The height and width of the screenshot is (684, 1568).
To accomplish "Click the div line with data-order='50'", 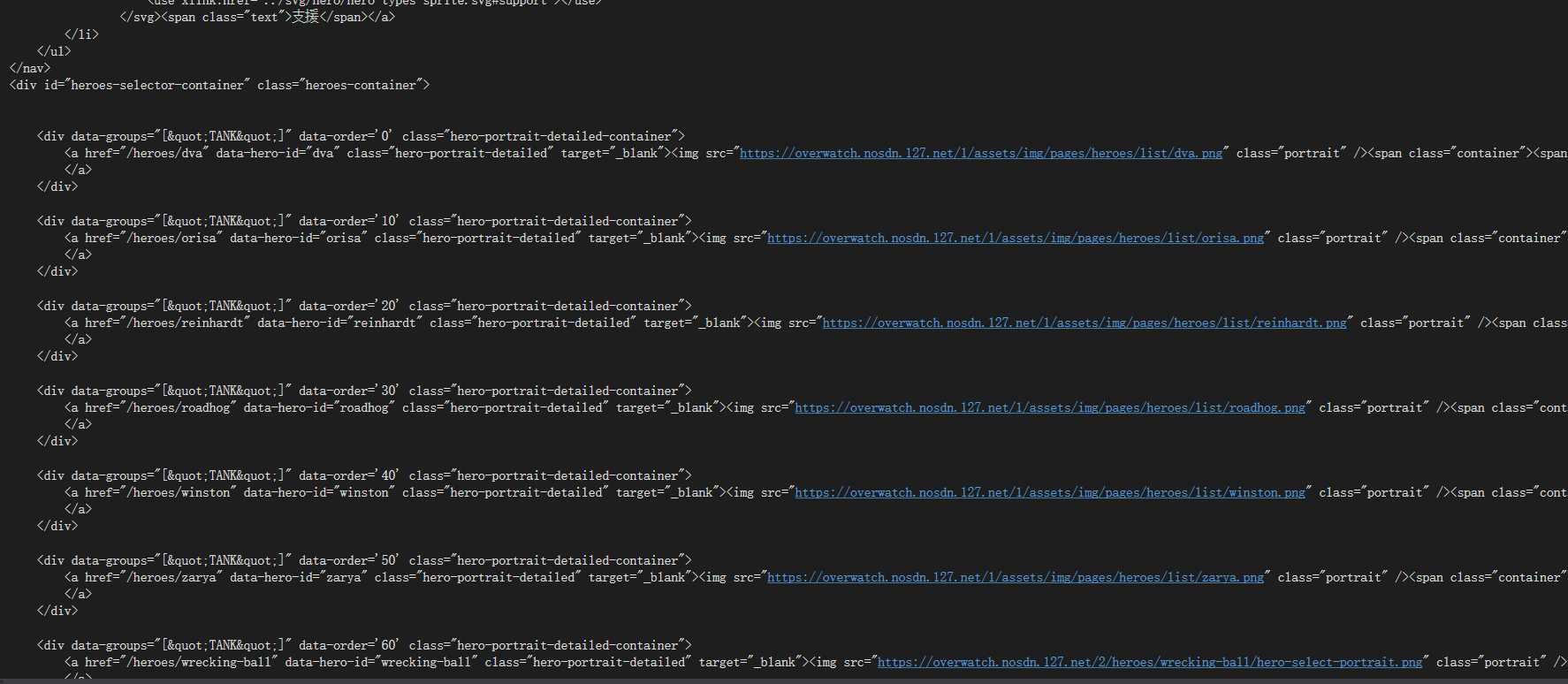I will 364,560.
